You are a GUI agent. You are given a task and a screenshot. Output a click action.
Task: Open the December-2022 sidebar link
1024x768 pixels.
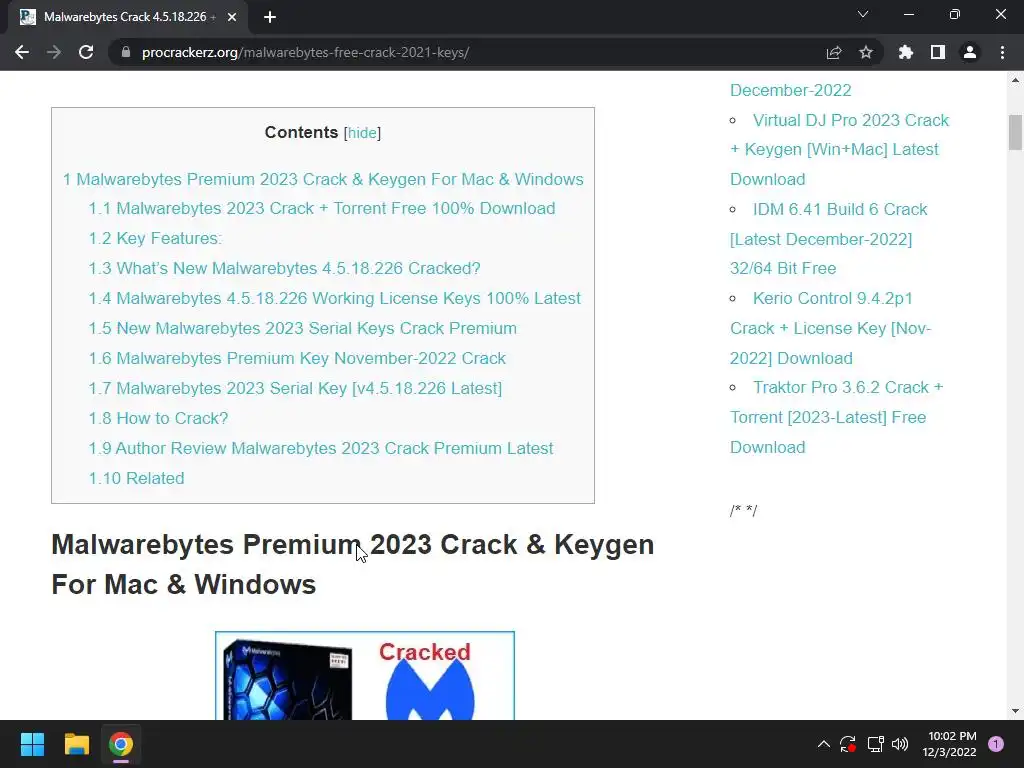[x=790, y=90]
